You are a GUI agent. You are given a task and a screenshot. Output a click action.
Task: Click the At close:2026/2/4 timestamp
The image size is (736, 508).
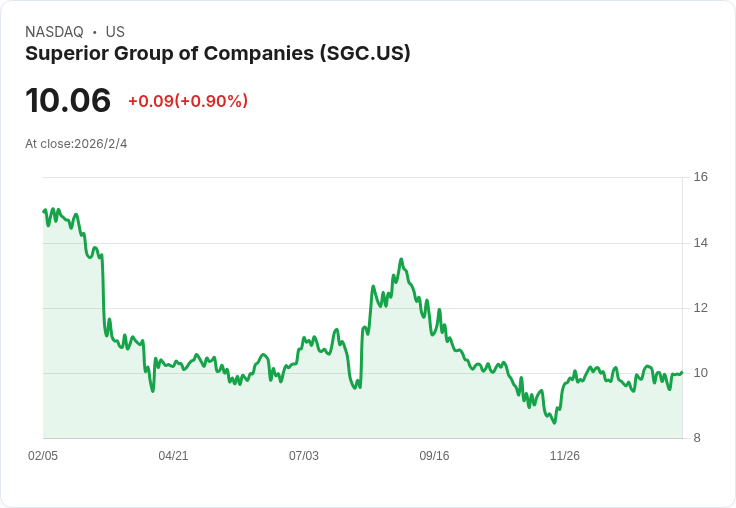(76, 144)
